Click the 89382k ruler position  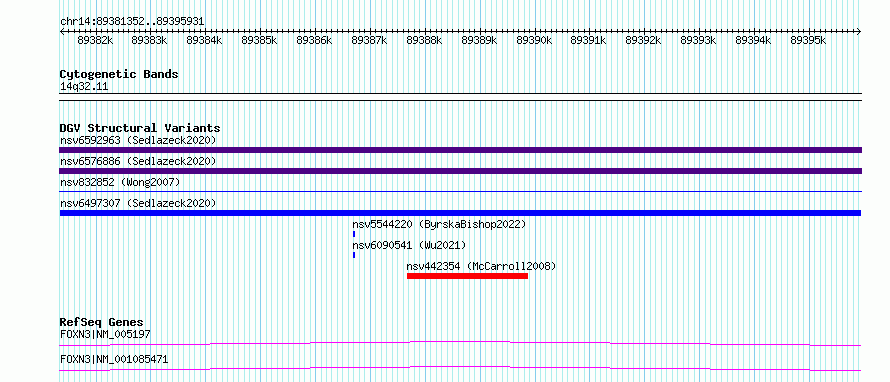click(x=95, y=40)
